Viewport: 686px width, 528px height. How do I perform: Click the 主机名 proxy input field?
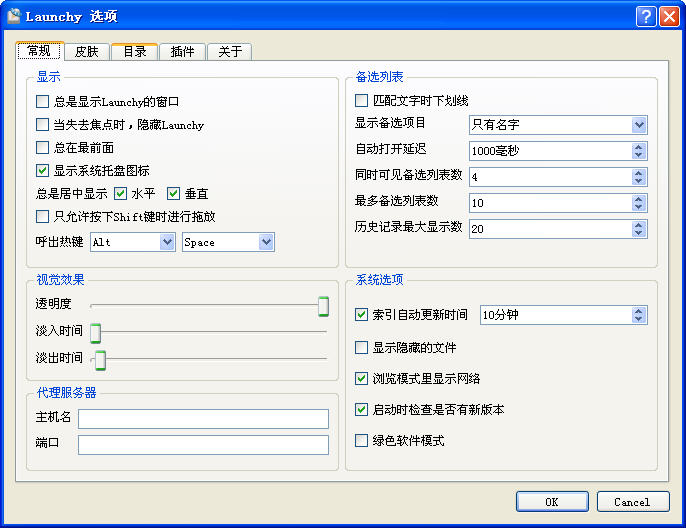pos(203,419)
